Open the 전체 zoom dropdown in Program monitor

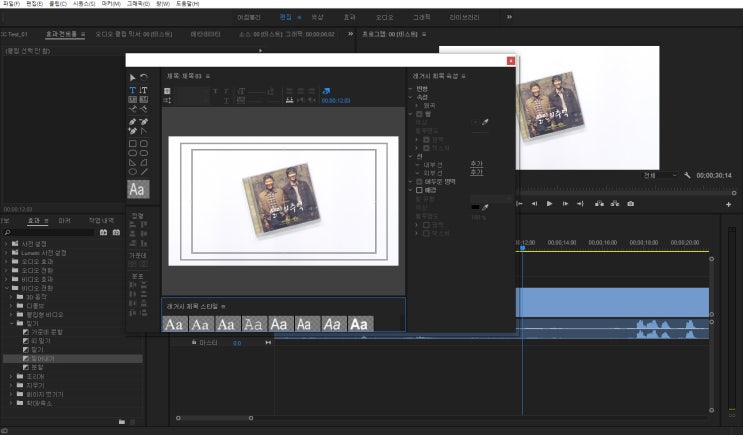660,175
